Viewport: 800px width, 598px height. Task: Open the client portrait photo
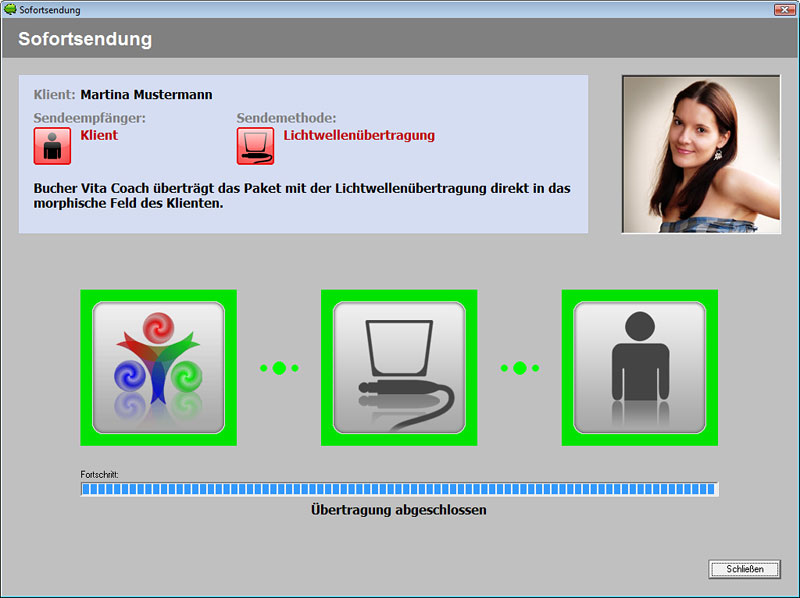click(701, 154)
